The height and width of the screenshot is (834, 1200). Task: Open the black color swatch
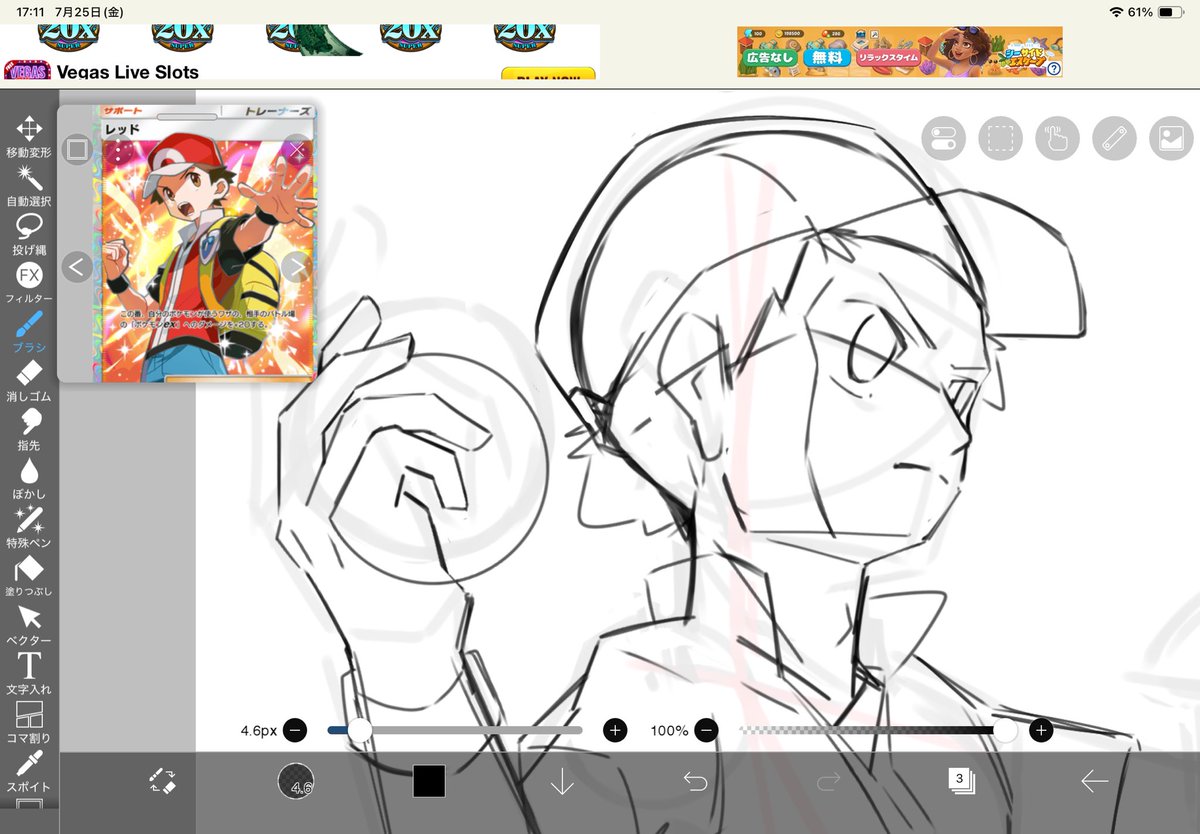tap(429, 781)
